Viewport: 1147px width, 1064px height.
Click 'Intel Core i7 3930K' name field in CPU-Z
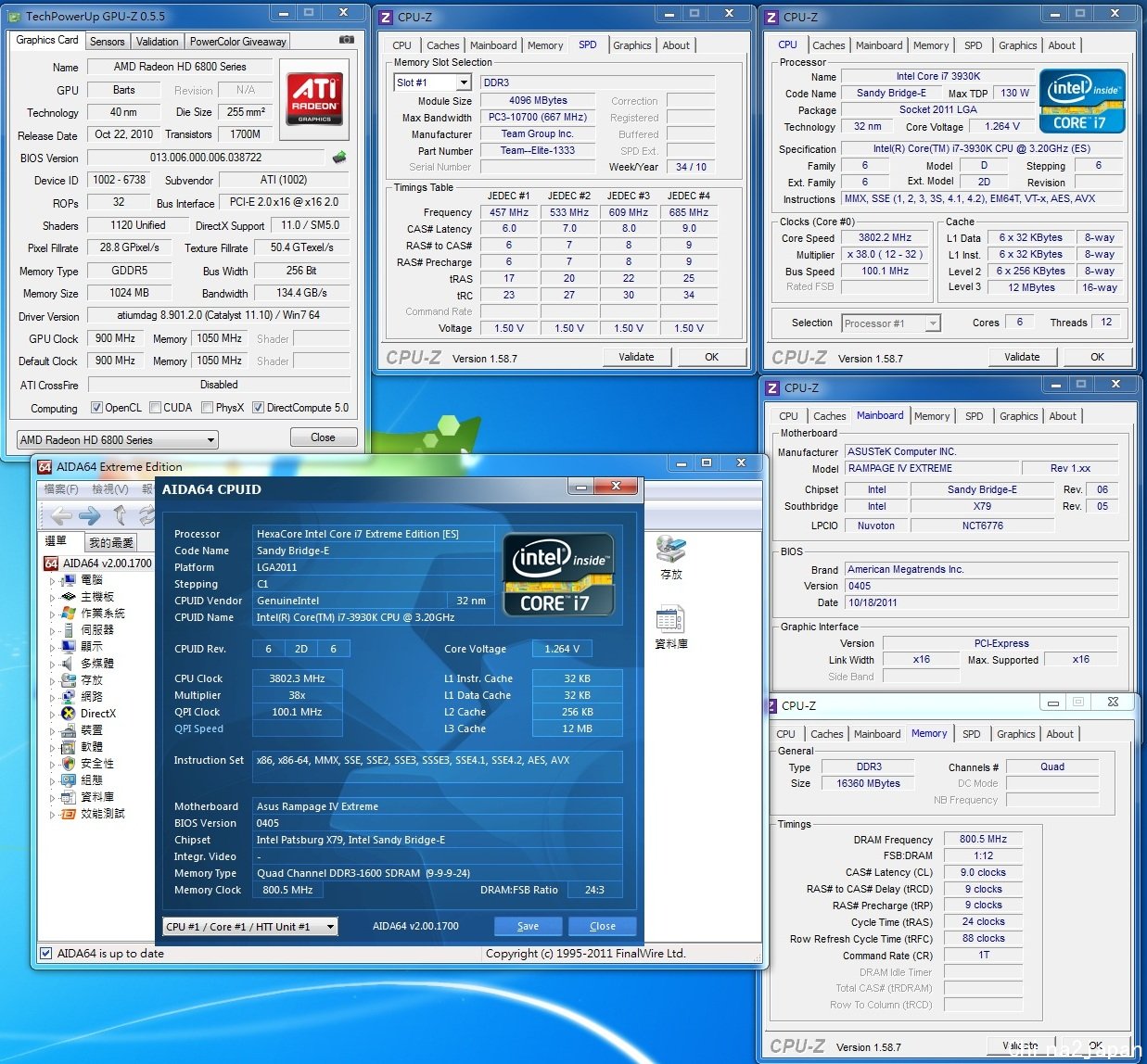(x=937, y=77)
